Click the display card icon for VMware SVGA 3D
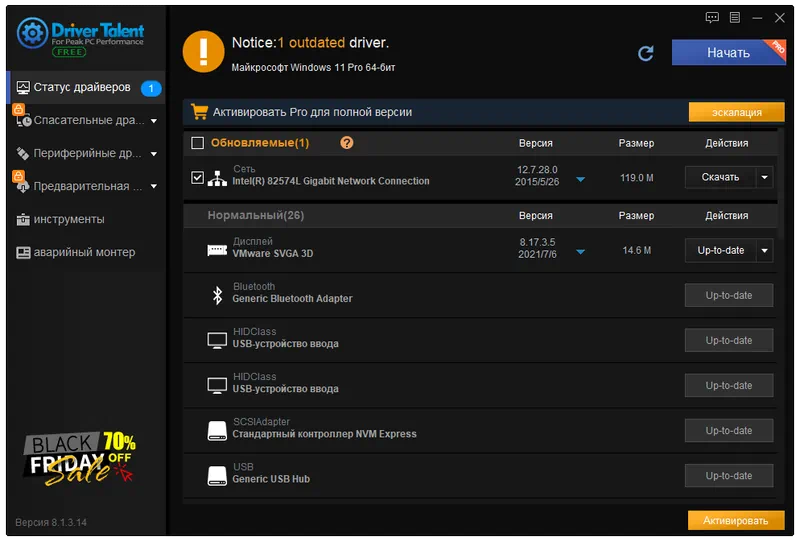This screenshot has height=542, width=800. click(217, 250)
